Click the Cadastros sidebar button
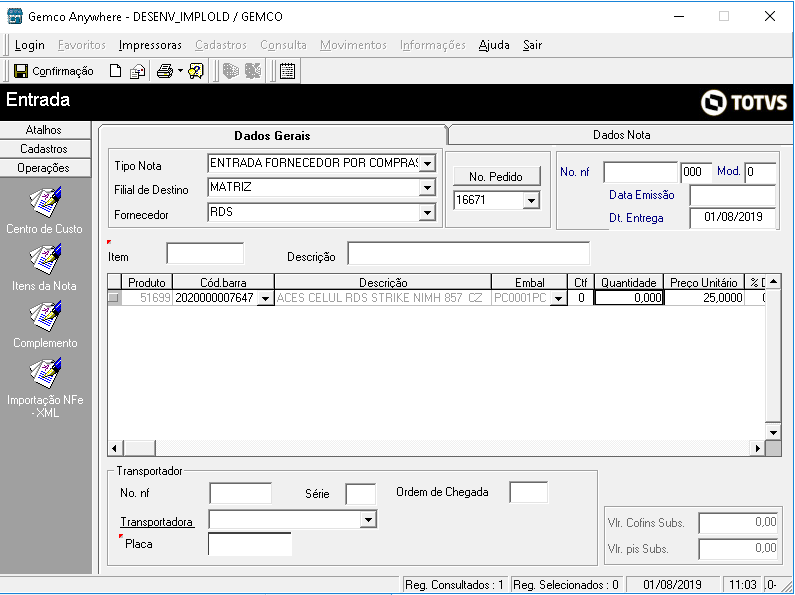Viewport: 795px width, 595px height. (x=44, y=148)
